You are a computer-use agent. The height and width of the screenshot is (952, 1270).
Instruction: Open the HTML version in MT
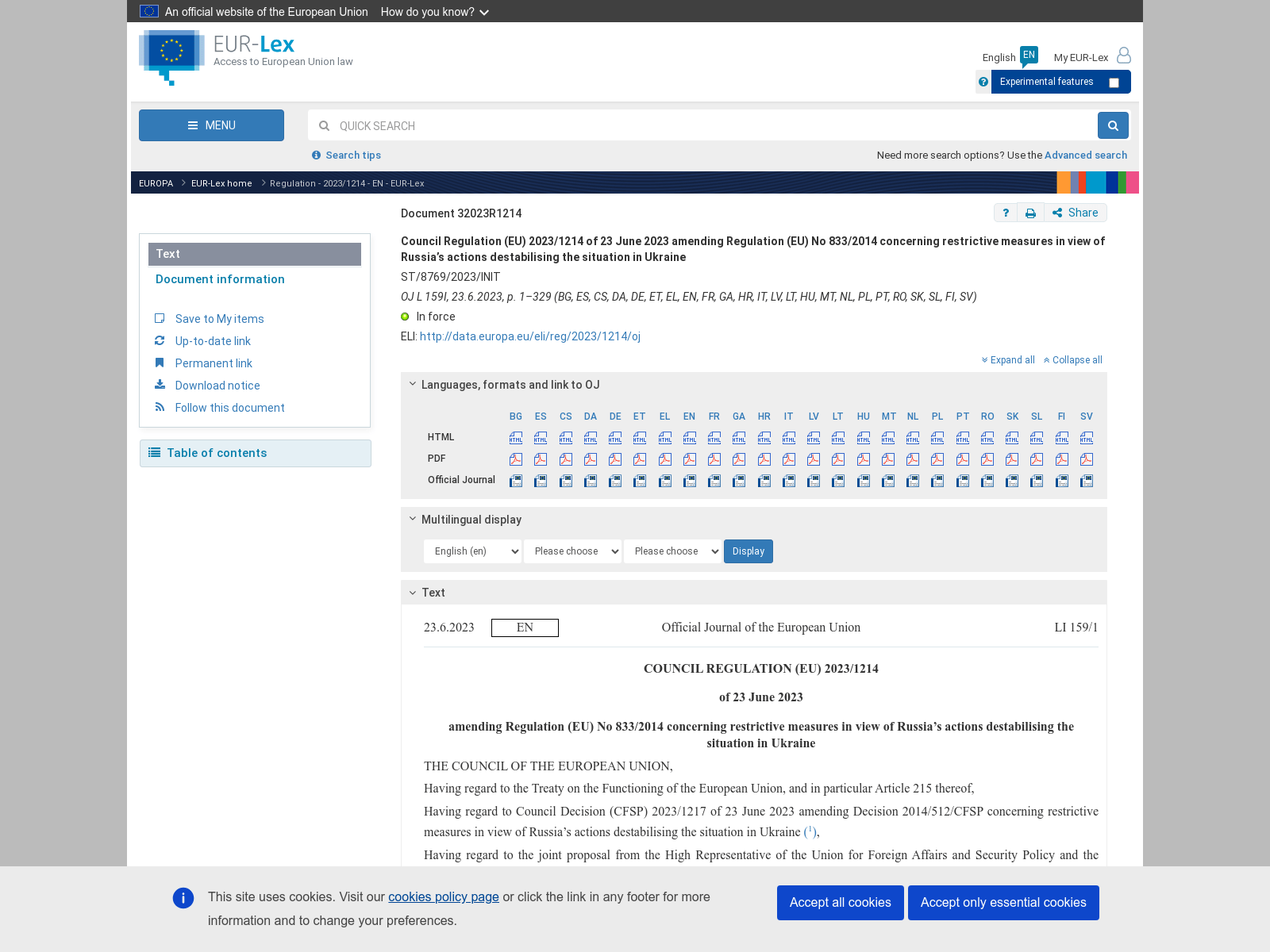click(x=888, y=438)
